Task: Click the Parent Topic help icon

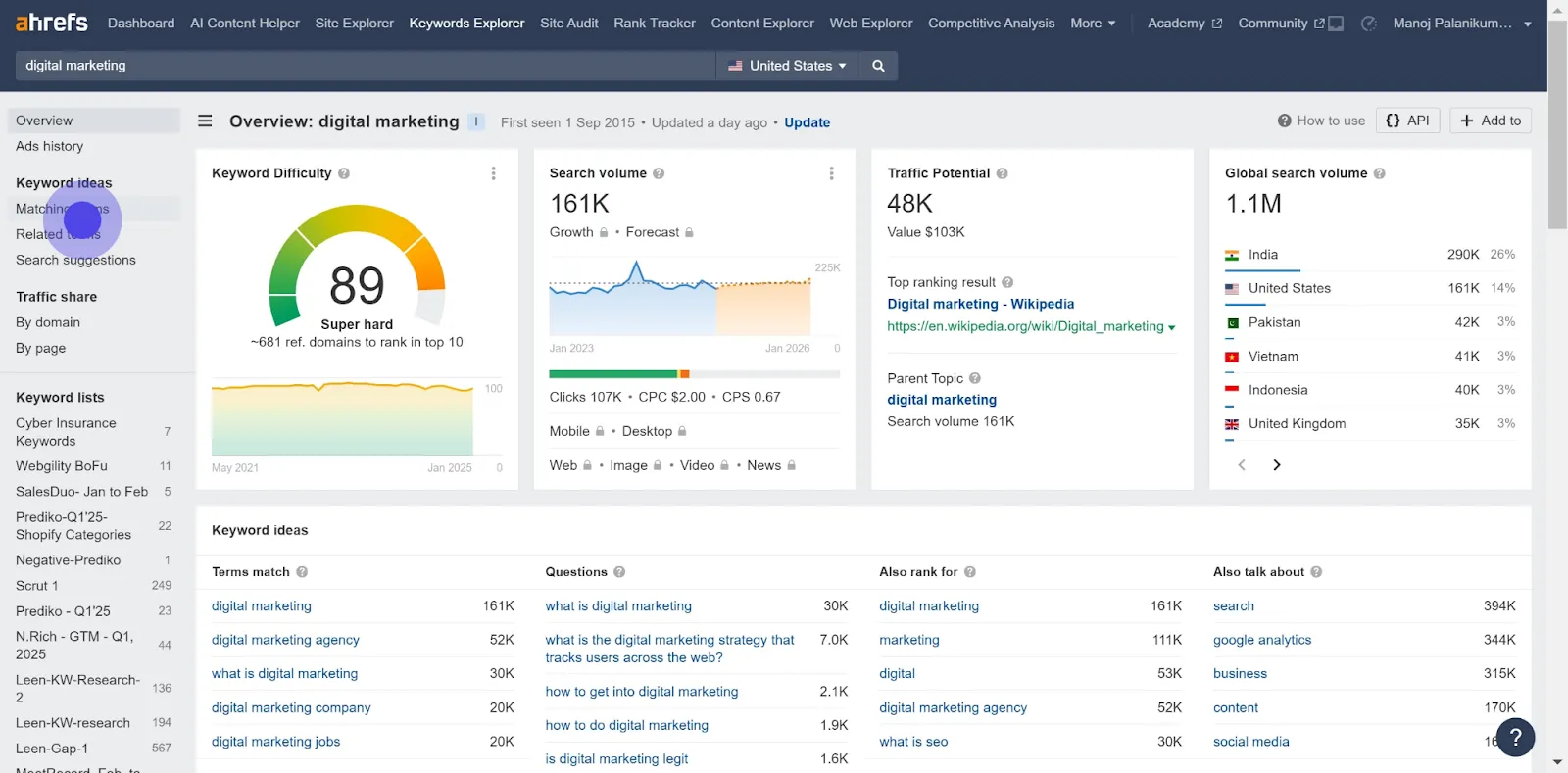Action: (x=974, y=378)
